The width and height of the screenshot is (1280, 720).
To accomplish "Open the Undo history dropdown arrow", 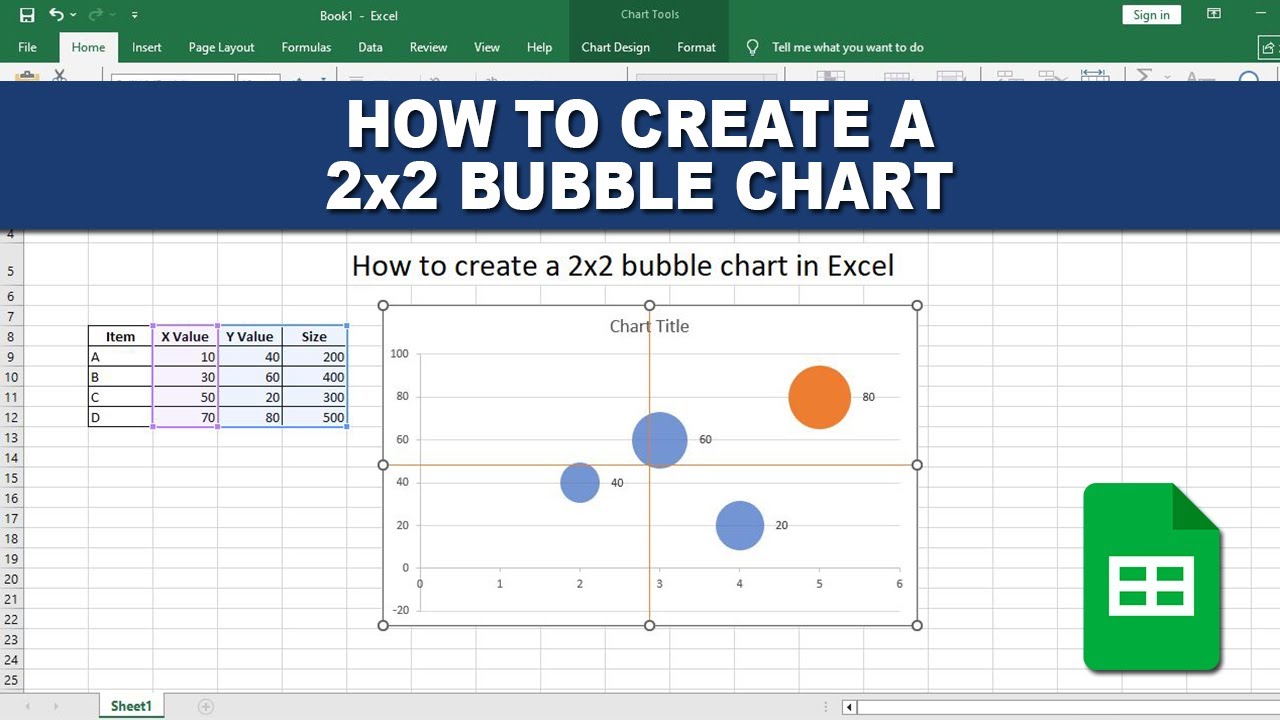I will 73,16.
